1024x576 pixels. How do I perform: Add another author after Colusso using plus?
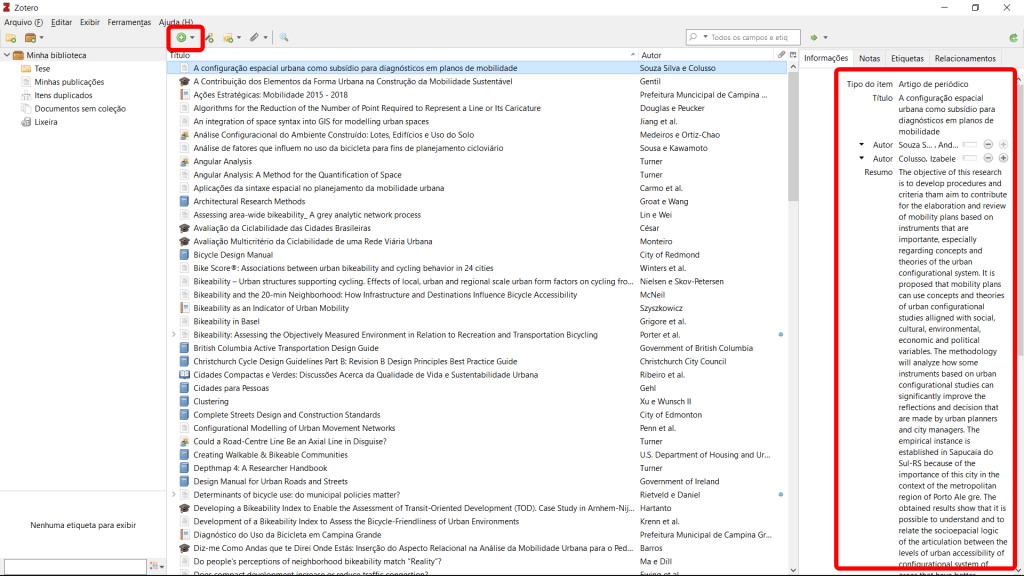point(1003,158)
